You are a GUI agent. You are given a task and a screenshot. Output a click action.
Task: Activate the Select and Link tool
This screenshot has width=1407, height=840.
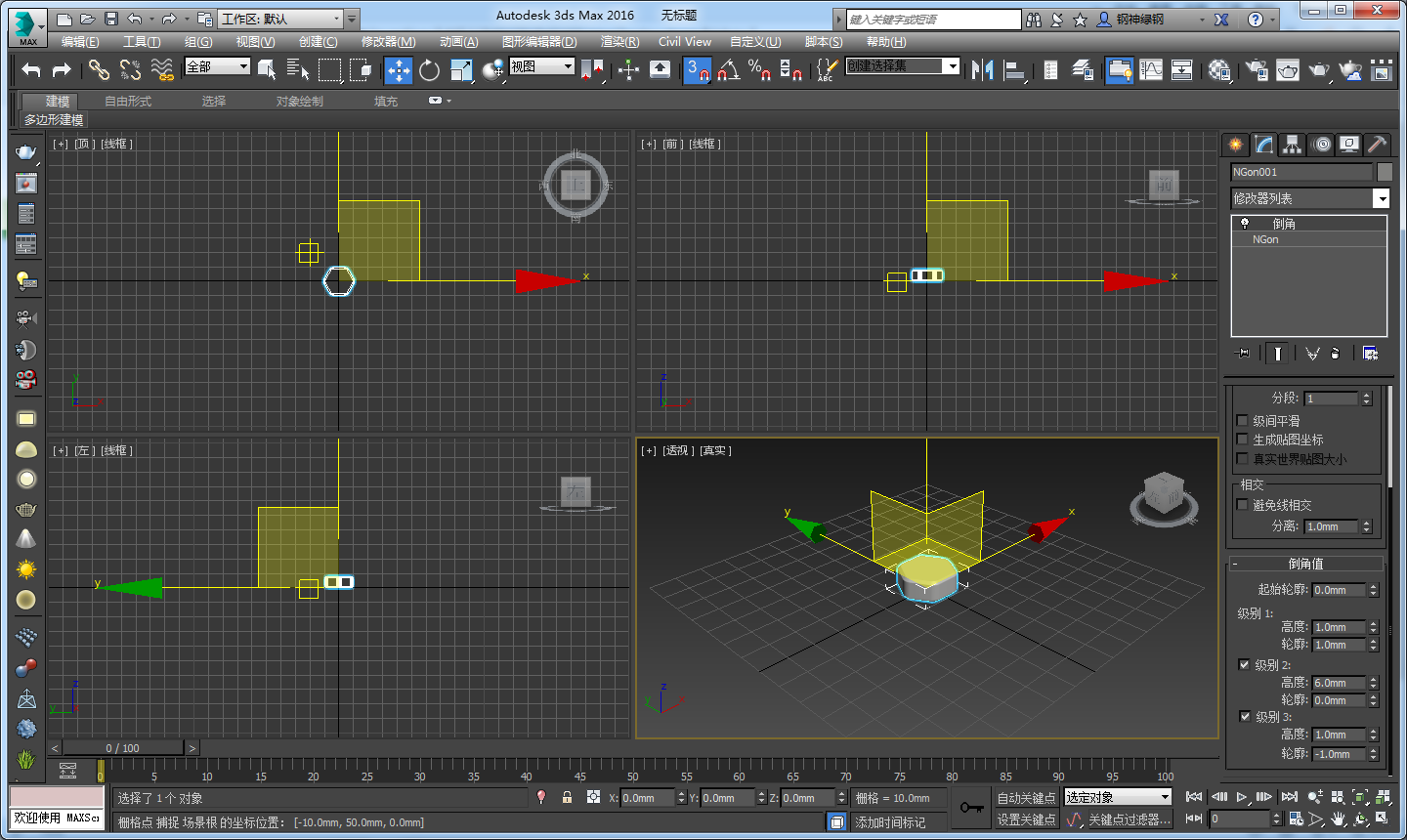pos(99,69)
